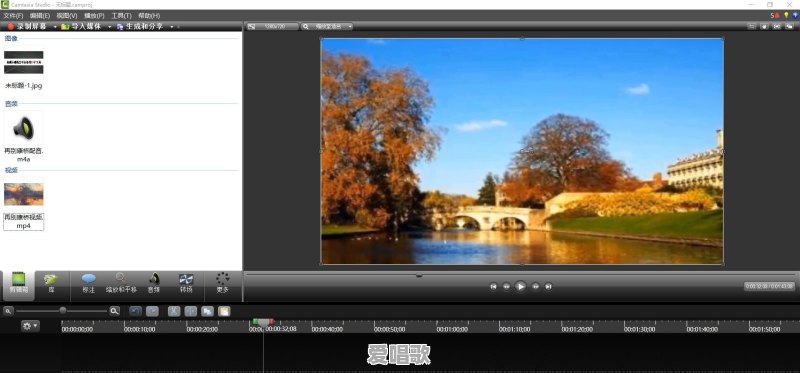Click the crop mode icon above preview
Viewport: 800px width, 373px height.
752,27
